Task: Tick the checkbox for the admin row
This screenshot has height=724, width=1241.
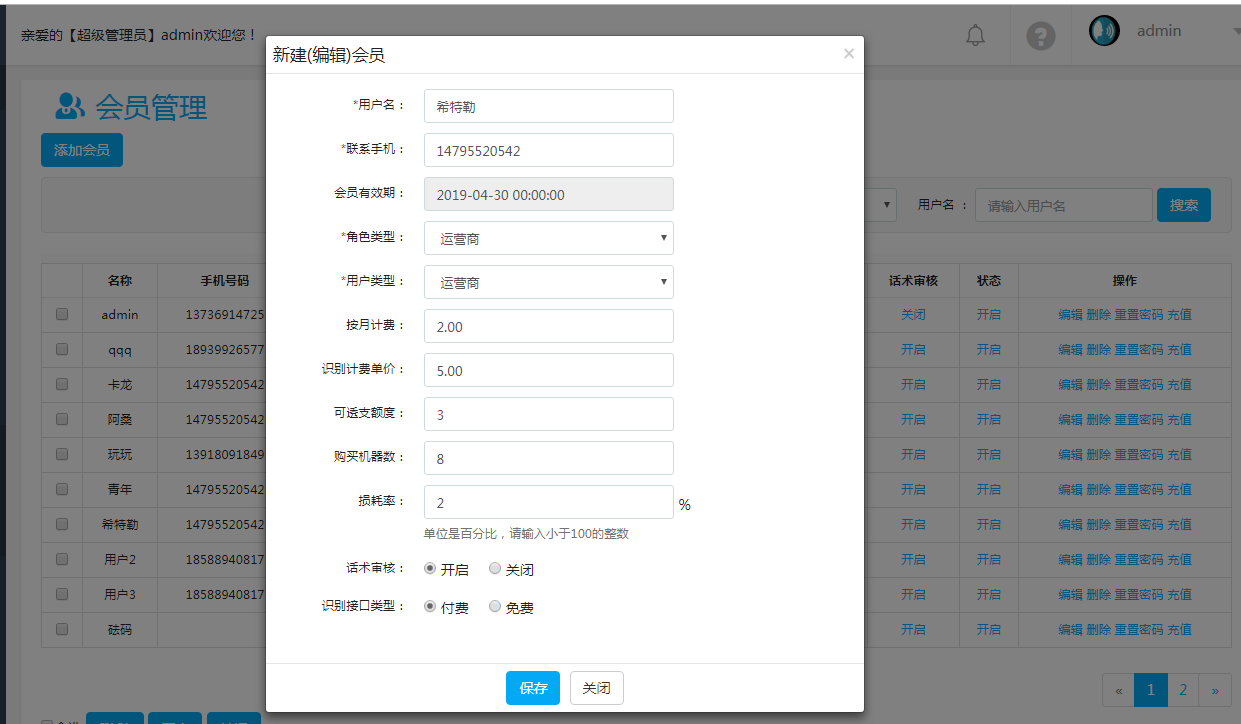Action: [62, 314]
